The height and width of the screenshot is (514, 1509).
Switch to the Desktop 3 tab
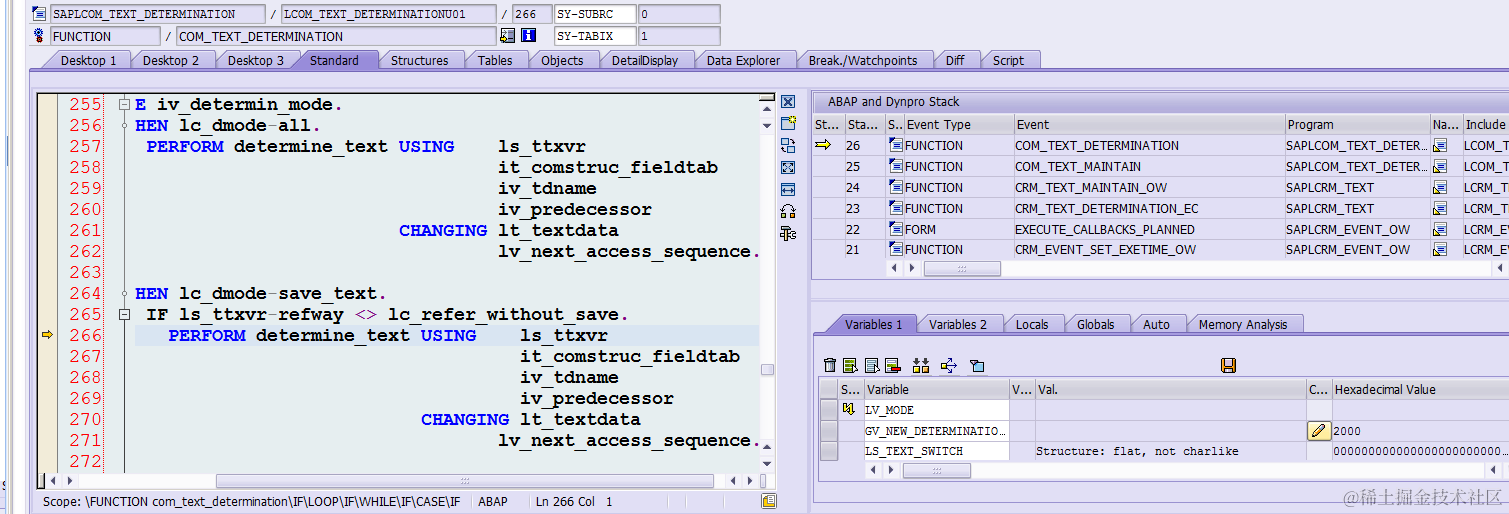point(256,60)
